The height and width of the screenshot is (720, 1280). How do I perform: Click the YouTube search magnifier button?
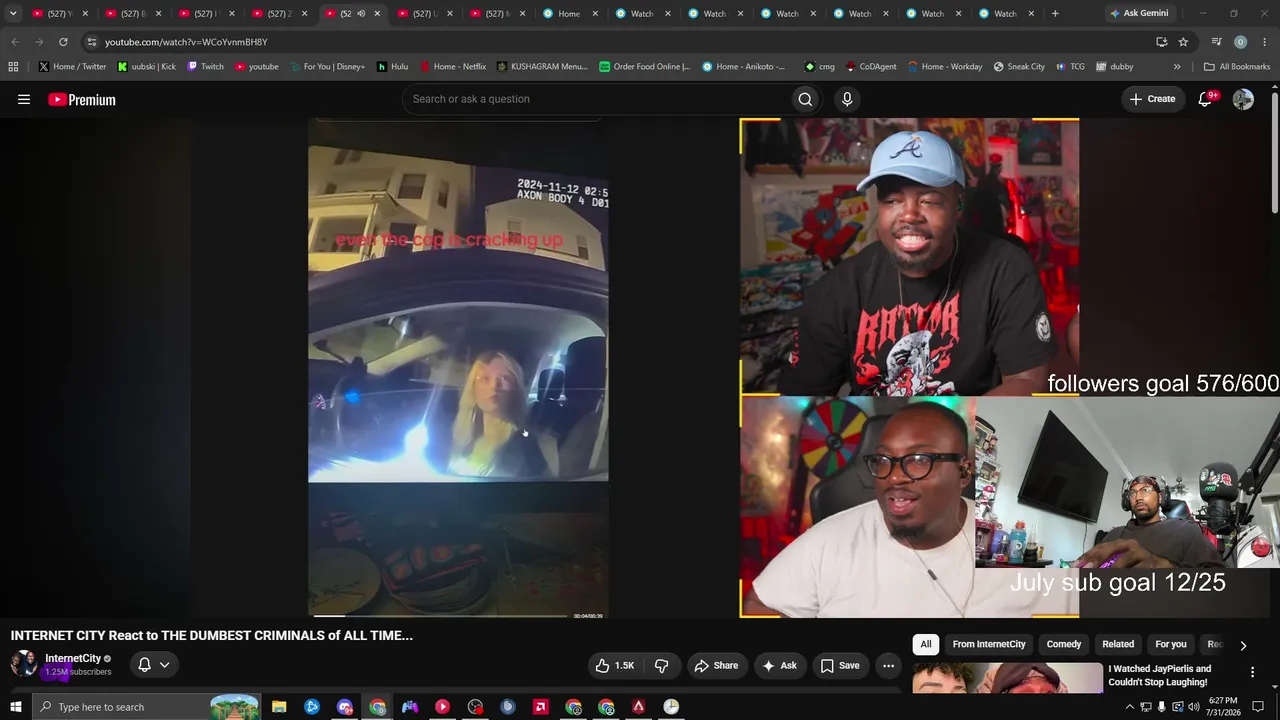point(805,99)
